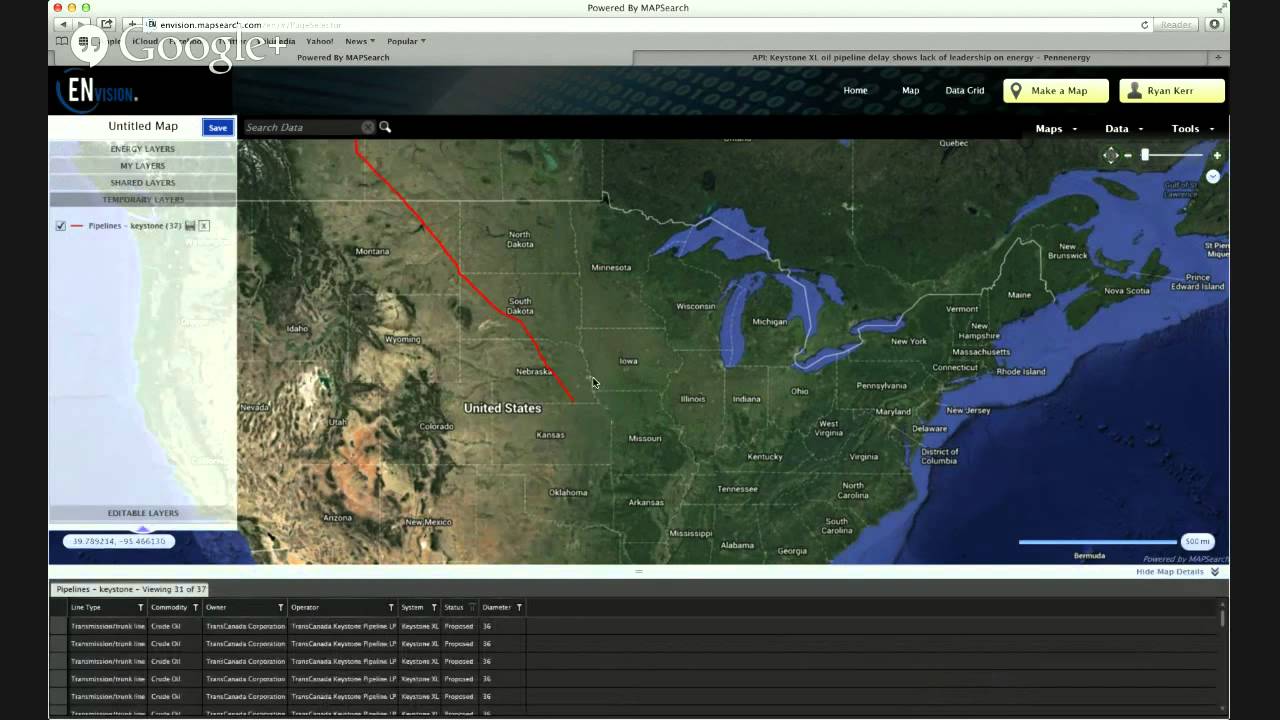1280x720 pixels.
Task: Click the horizontal panel splitter handle below map
Action: 639,571
